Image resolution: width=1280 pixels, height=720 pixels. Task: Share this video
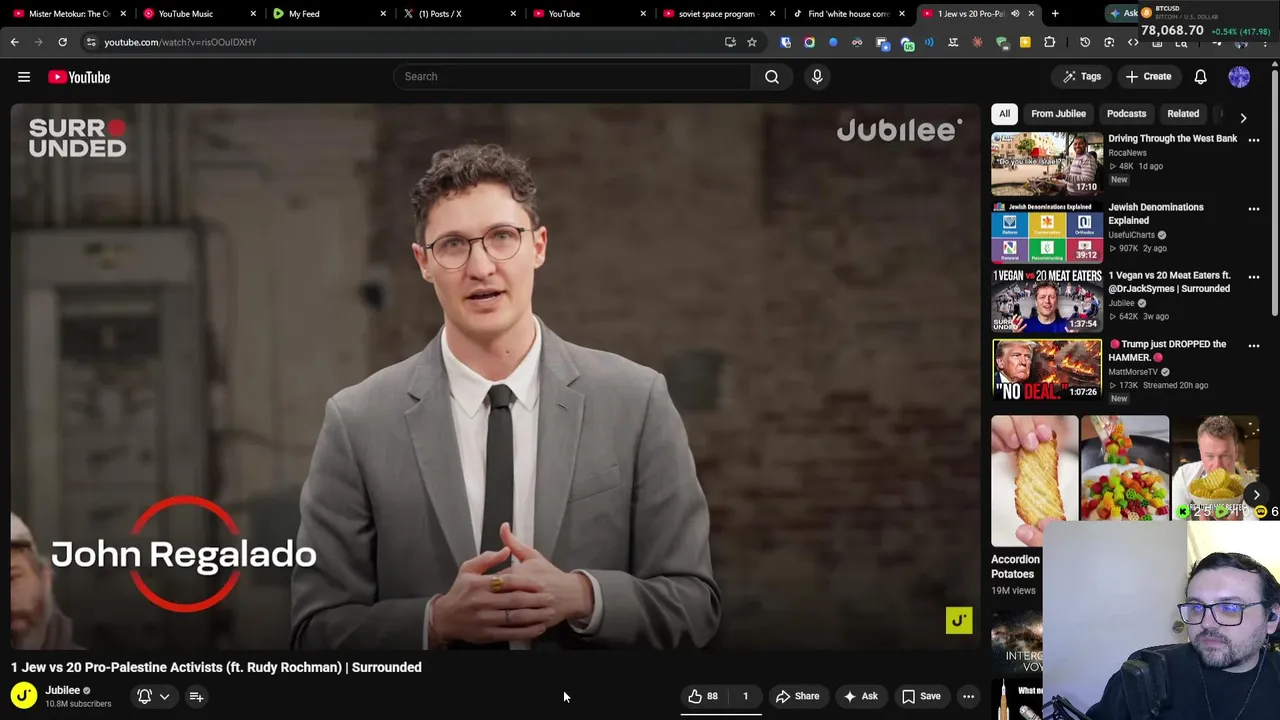797,696
